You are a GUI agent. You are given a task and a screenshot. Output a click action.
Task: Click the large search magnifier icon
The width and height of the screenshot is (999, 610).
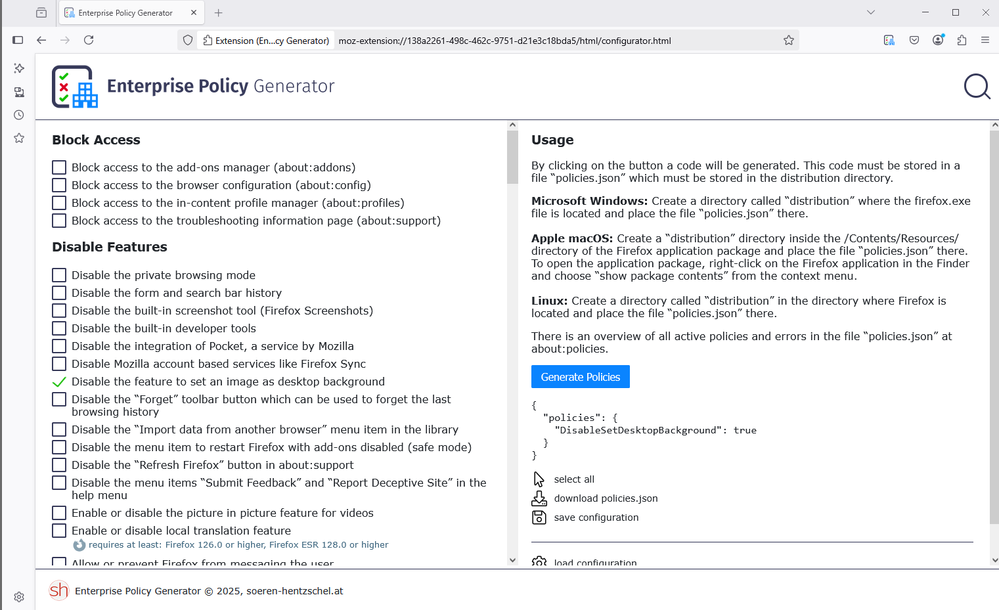(976, 87)
